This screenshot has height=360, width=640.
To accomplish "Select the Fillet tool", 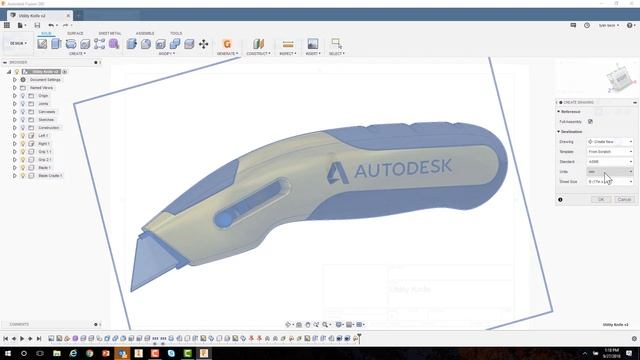I will click(146, 44).
